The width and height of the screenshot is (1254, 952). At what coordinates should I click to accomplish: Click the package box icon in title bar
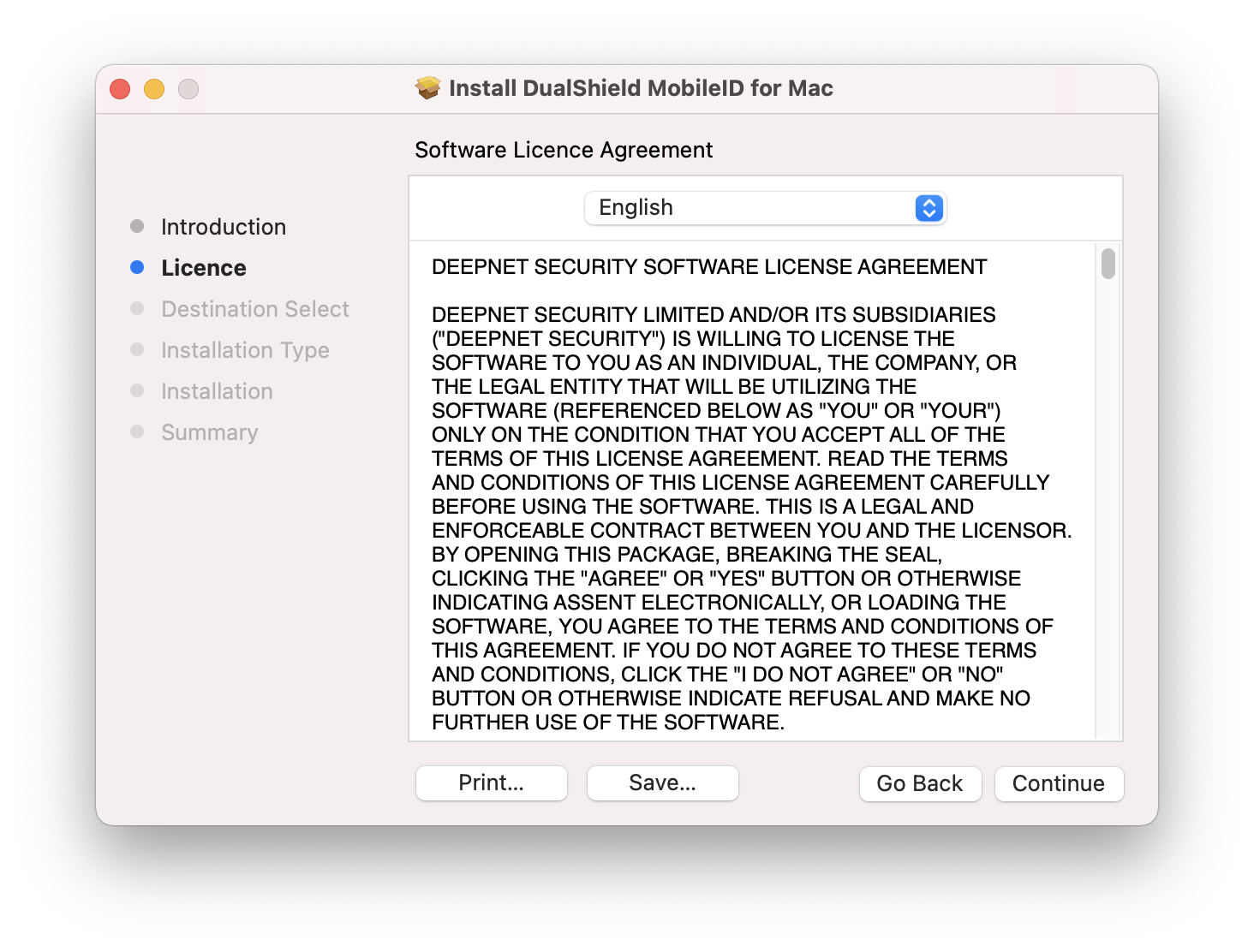click(x=427, y=88)
